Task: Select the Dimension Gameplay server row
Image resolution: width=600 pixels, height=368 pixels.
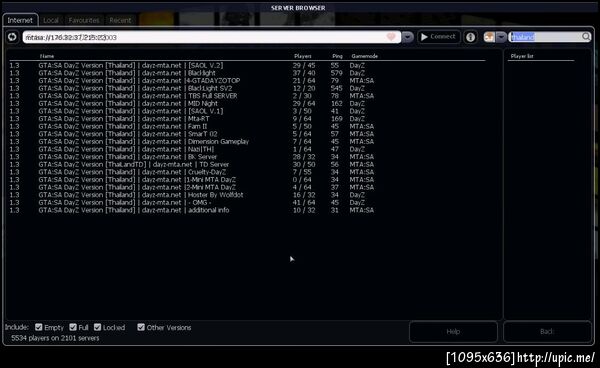Action: tap(247, 142)
